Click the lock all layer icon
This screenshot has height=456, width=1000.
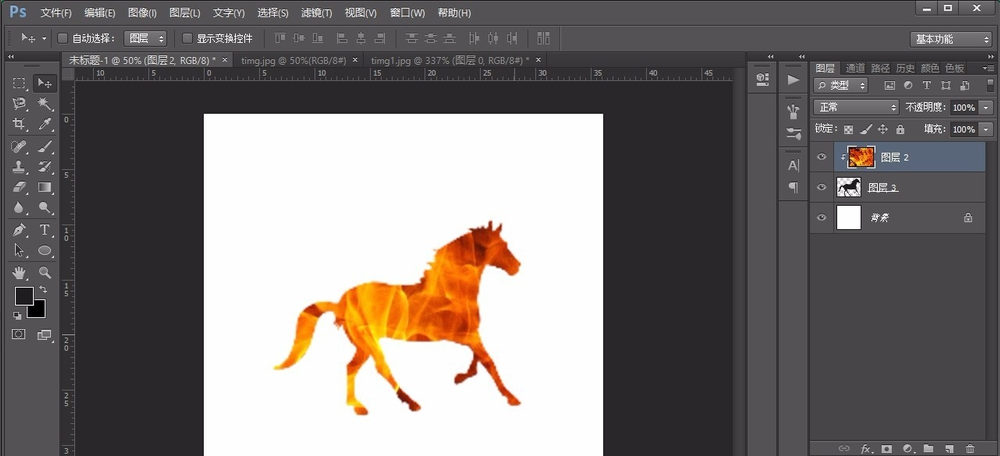[x=900, y=129]
